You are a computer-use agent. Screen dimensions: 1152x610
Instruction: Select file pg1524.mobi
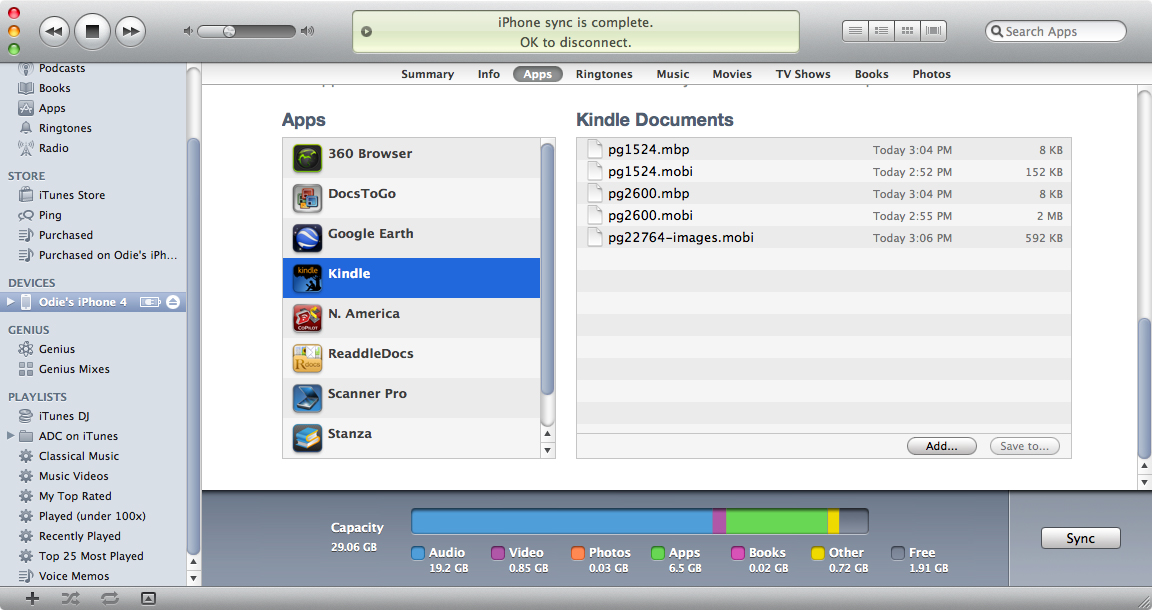(824, 171)
